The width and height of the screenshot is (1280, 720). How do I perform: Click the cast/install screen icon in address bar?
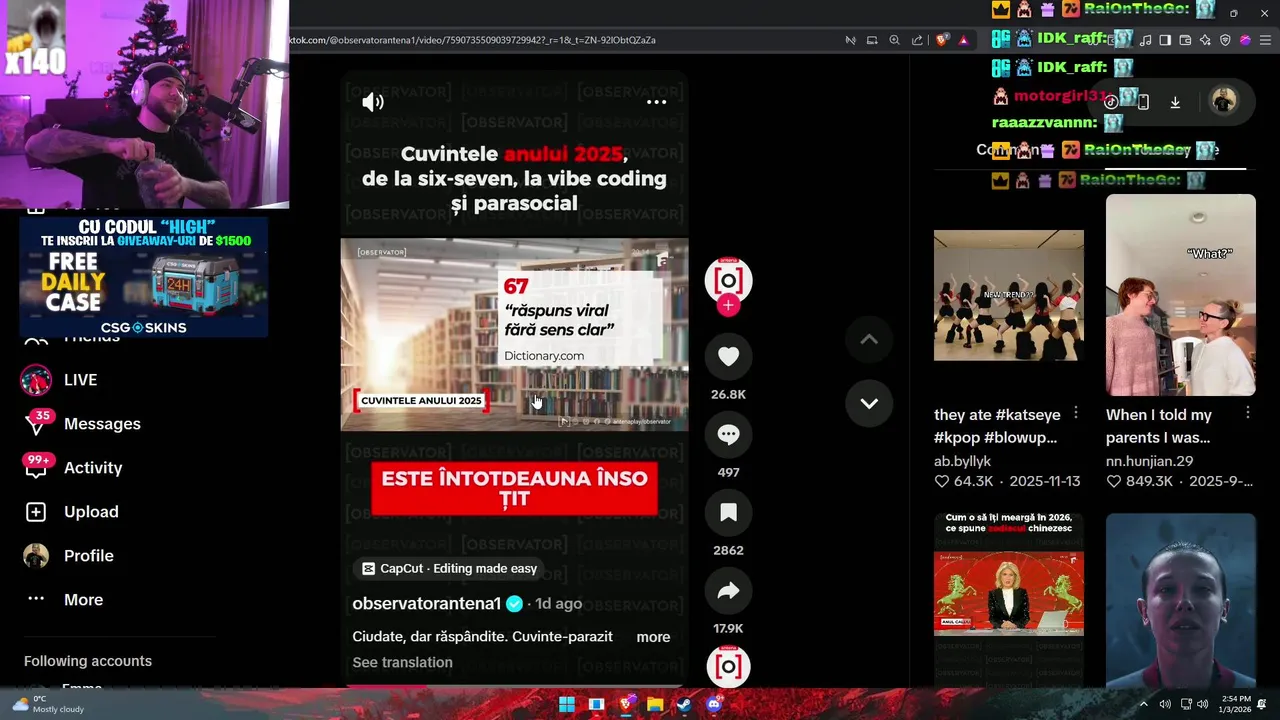point(872,40)
